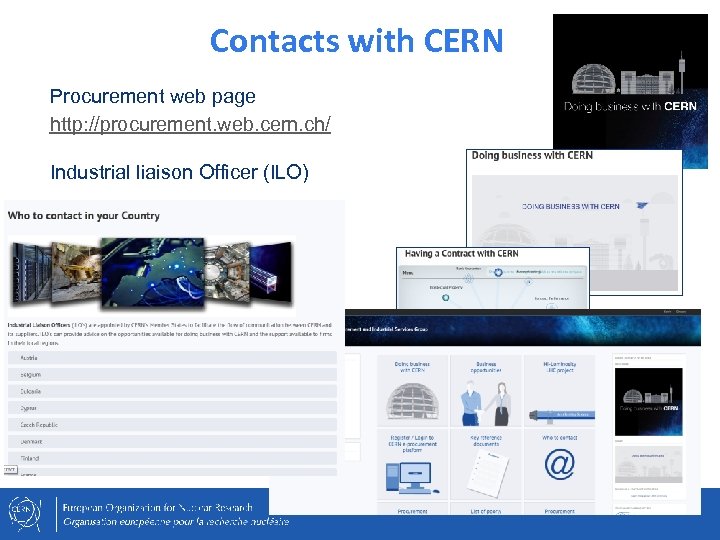Image resolution: width=720 pixels, height=540 pixels.
Task: Open the http://procurement.web.cern.ch/ link
Action: 190,124
